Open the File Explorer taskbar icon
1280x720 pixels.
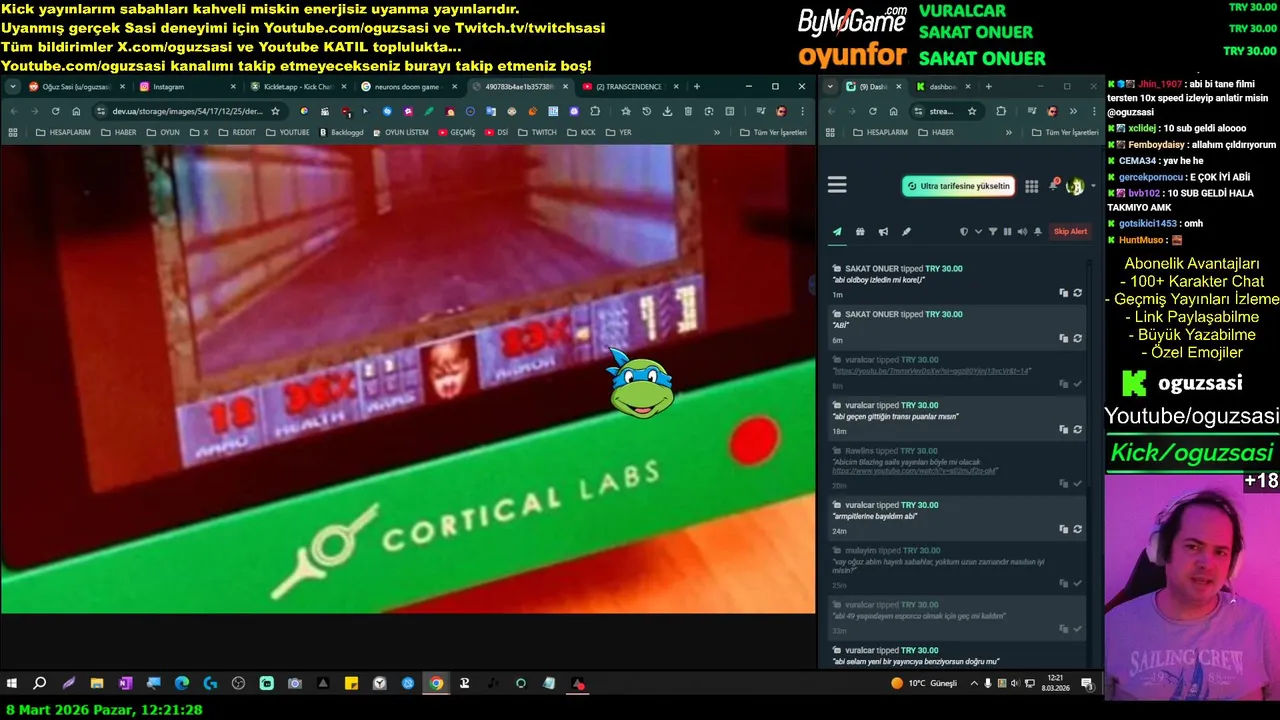point(97,684)
